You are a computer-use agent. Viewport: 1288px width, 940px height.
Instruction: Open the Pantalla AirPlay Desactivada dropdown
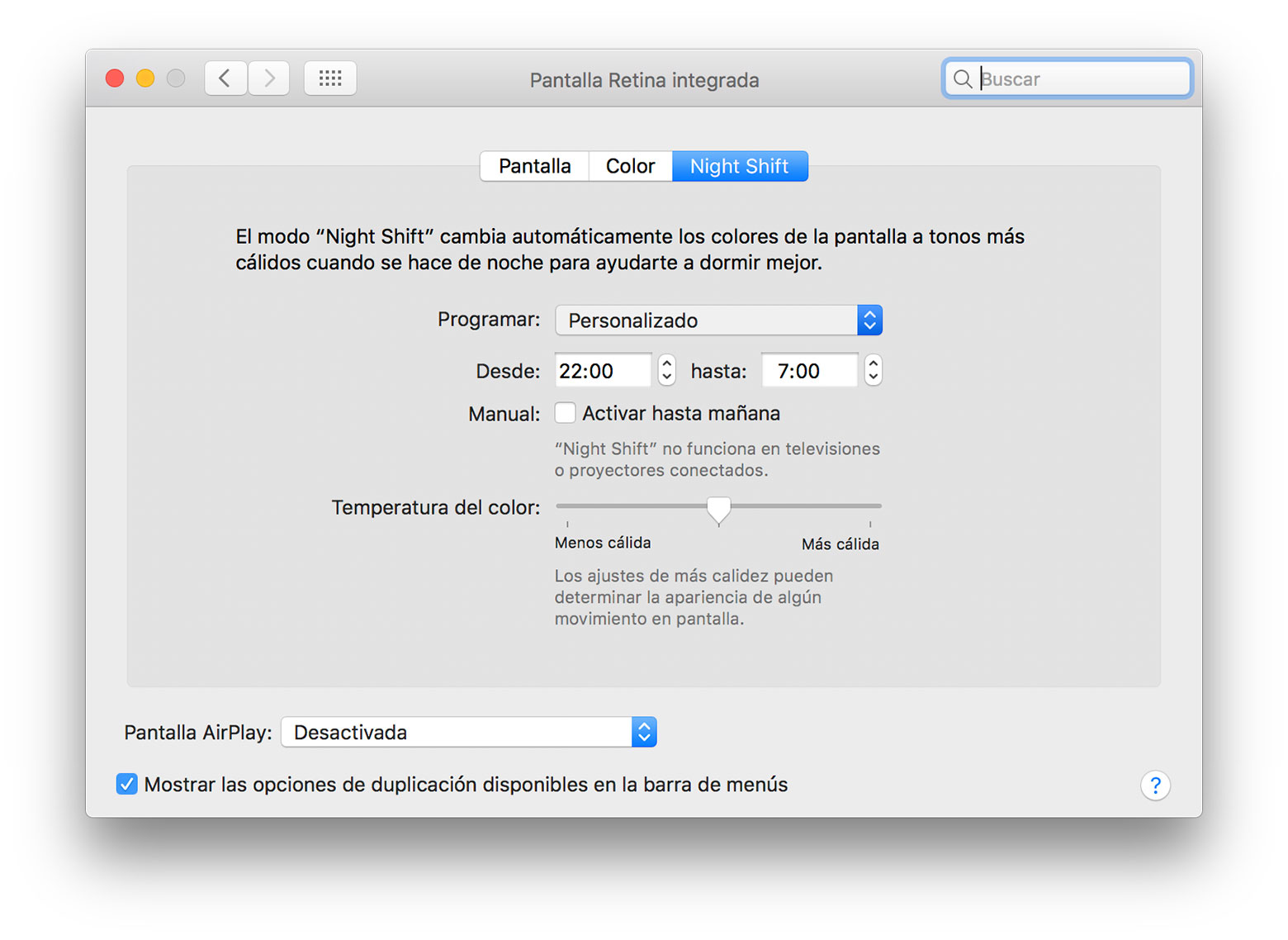pos(469,732)
